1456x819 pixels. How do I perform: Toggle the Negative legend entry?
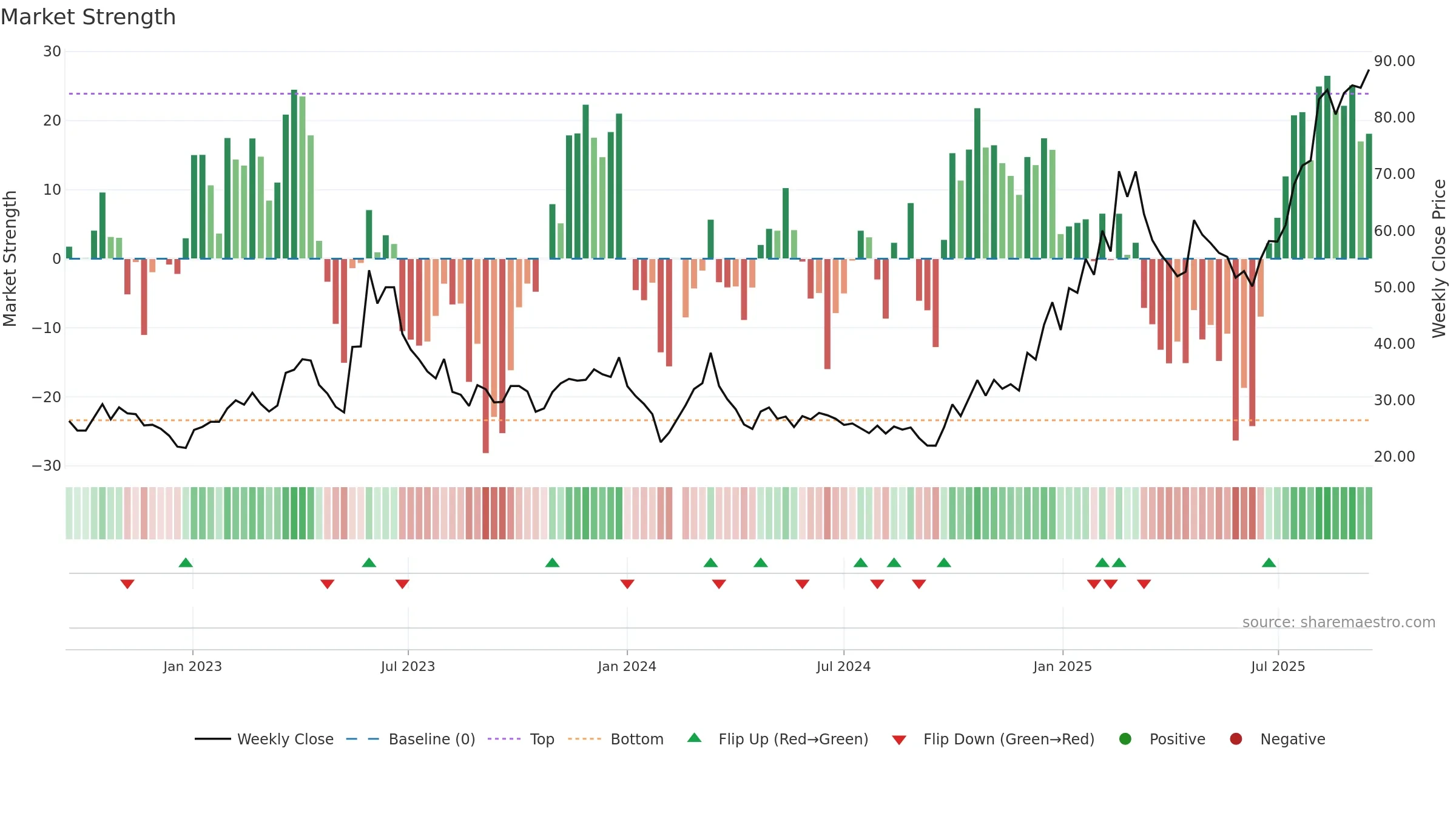[x=1277, y=739]
